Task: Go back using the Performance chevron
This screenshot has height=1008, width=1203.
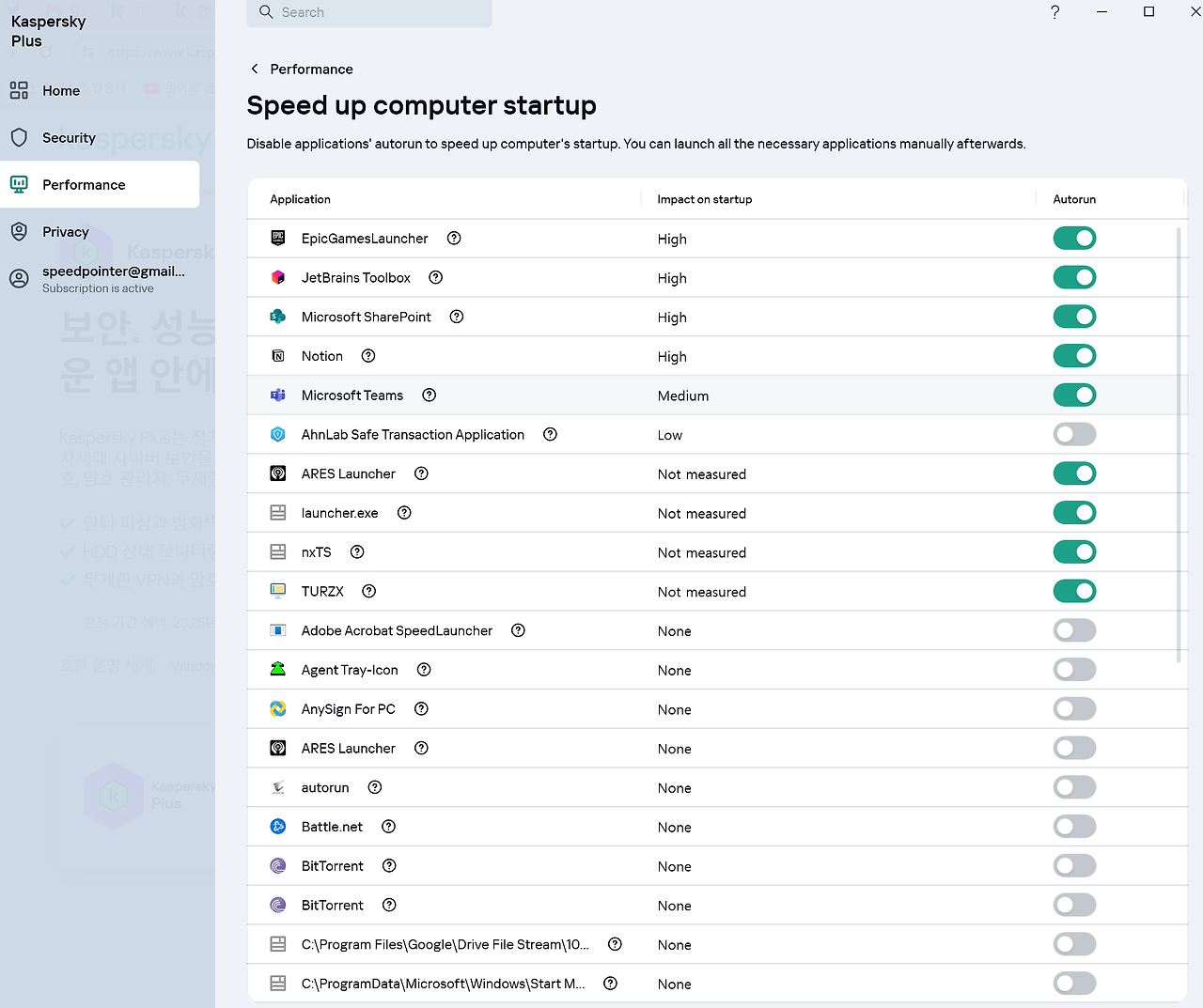Action: tap(255, 69)
